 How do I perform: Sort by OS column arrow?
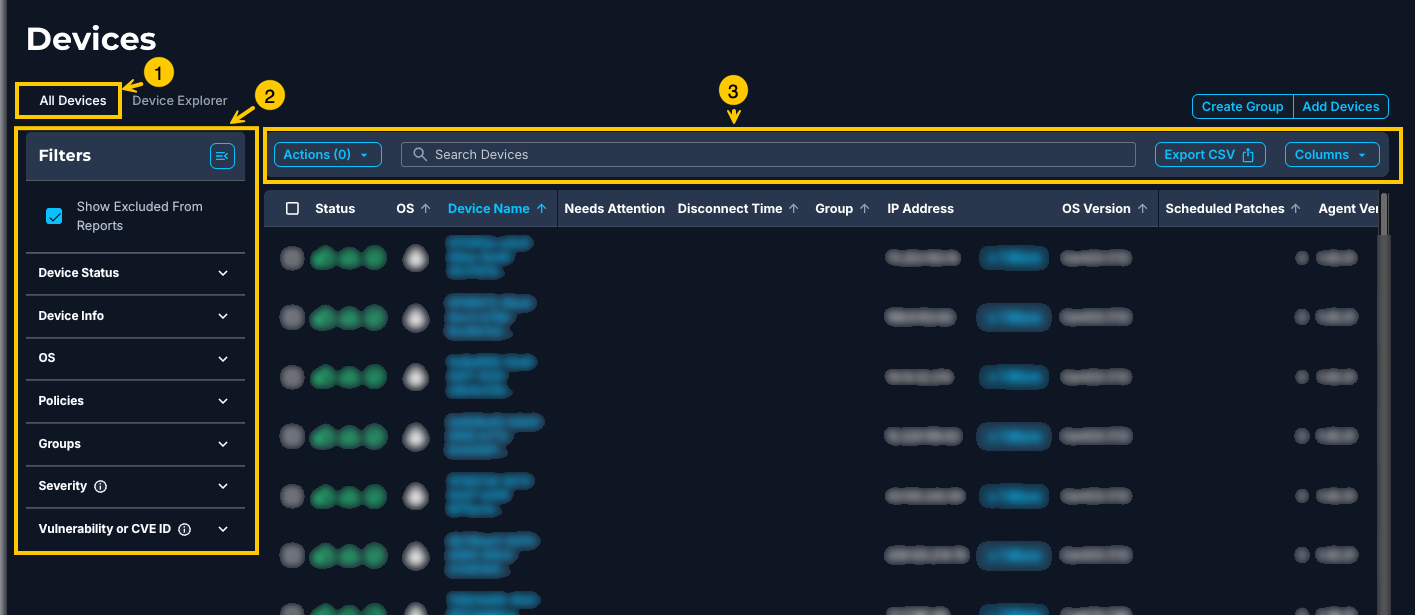pyautogui.click(x=425, y=209)
